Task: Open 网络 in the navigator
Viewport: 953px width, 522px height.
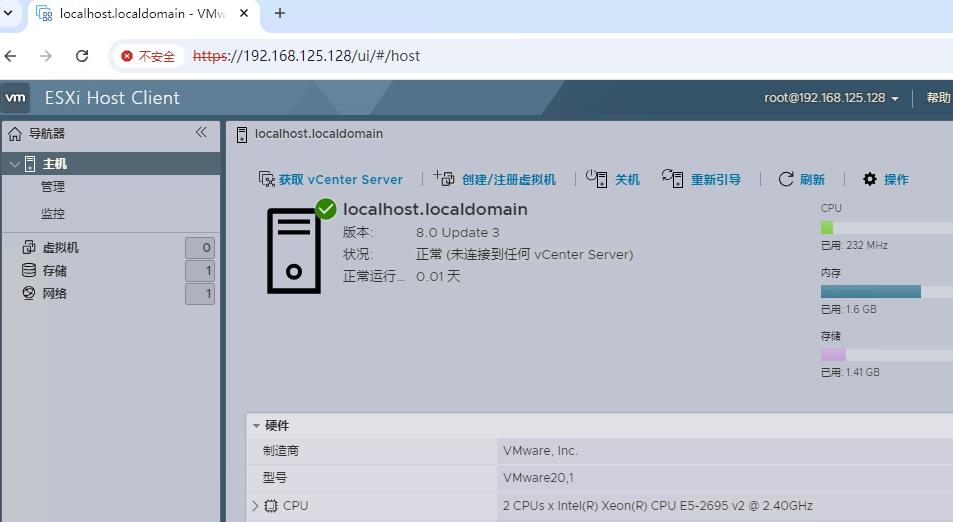Action: pyautogui.click(x=55, y=294)
